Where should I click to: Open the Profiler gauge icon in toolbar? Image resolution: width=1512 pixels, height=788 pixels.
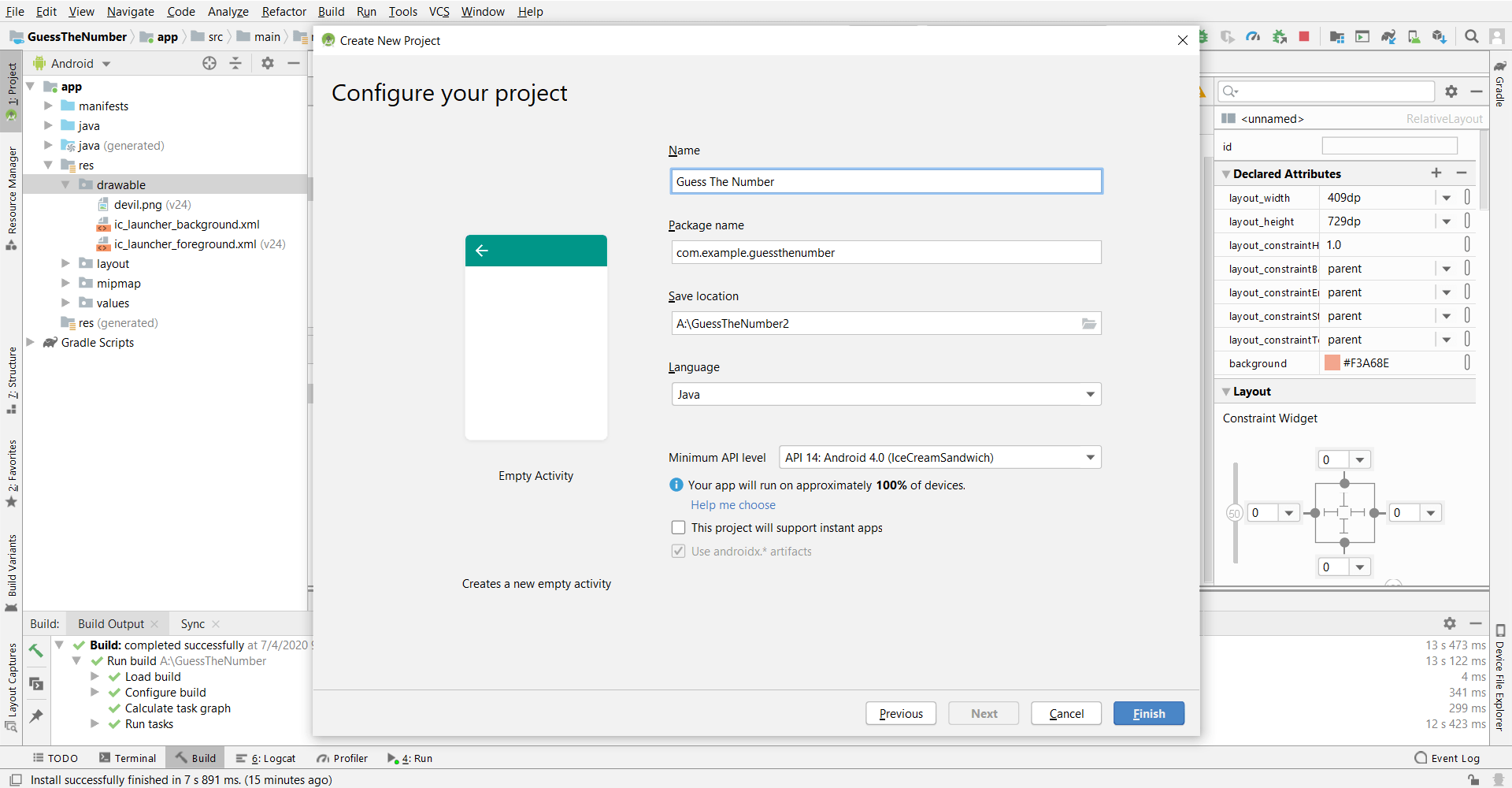pos(1253,37)
